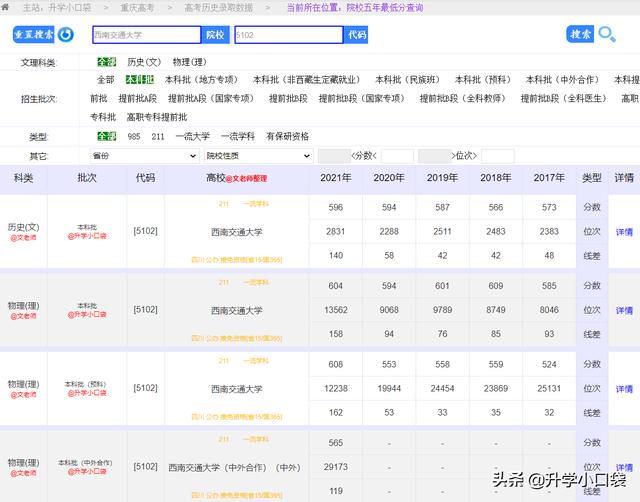Select 历史(文) subject filter
Image resolution: width=640 pixels, height=502 pixels.
144,62
